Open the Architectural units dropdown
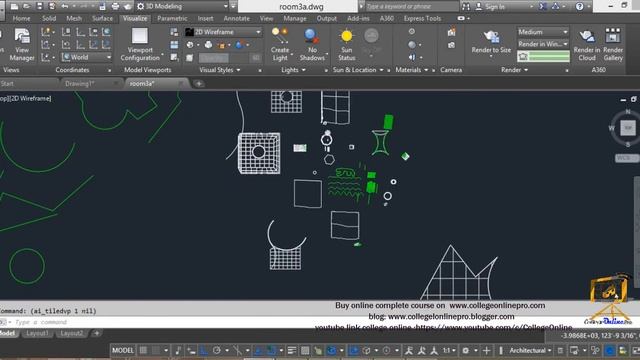Image resolution: width=640 pixels, height=360 pixels. pos(530,350)
